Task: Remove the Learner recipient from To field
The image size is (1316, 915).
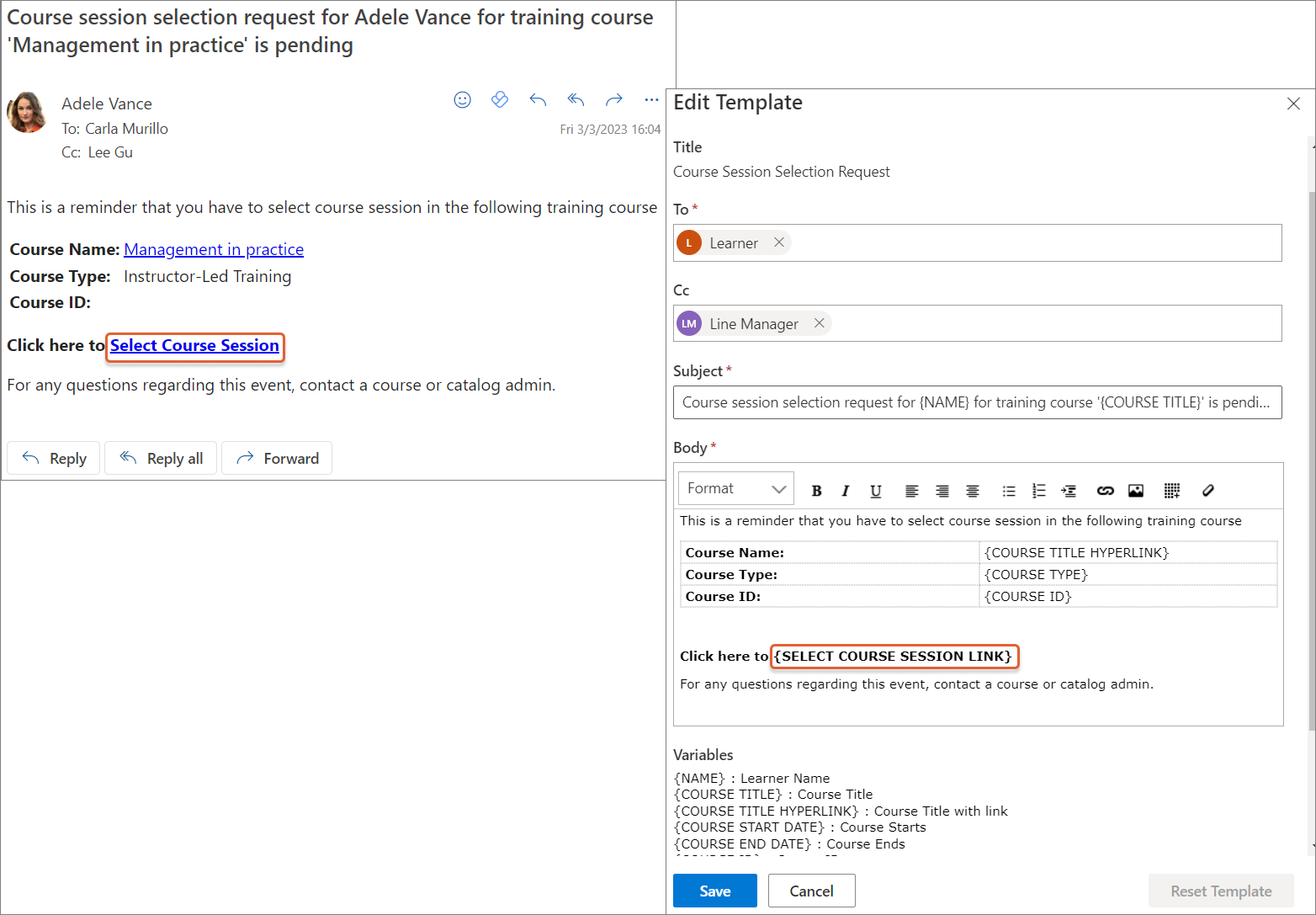Action: 779,242
